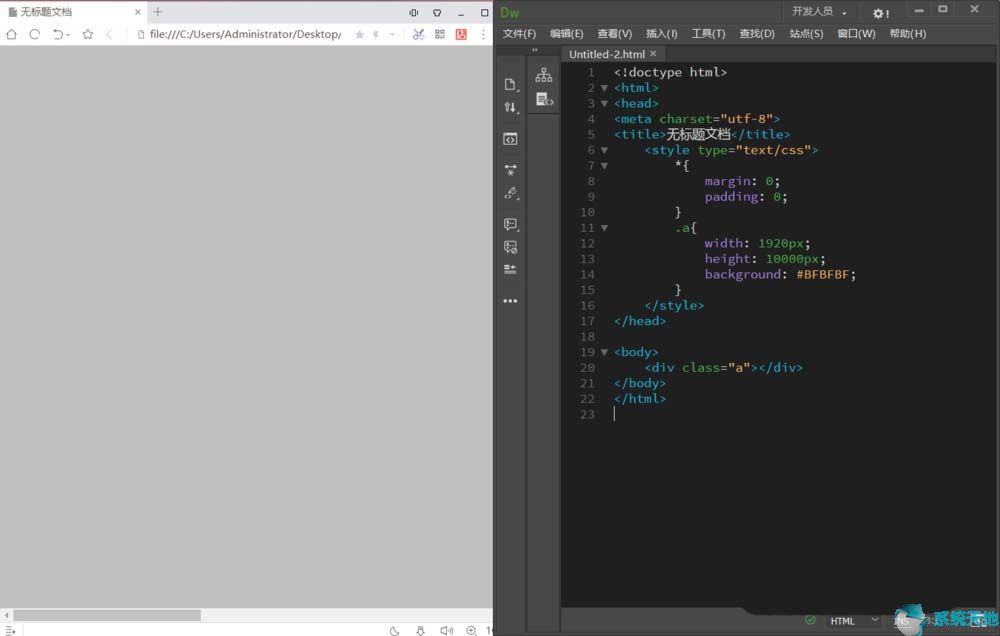This screenshot has width=1000, height=636.
Task: Click the browser Favorites star outline icon
Action: [87, 34]
